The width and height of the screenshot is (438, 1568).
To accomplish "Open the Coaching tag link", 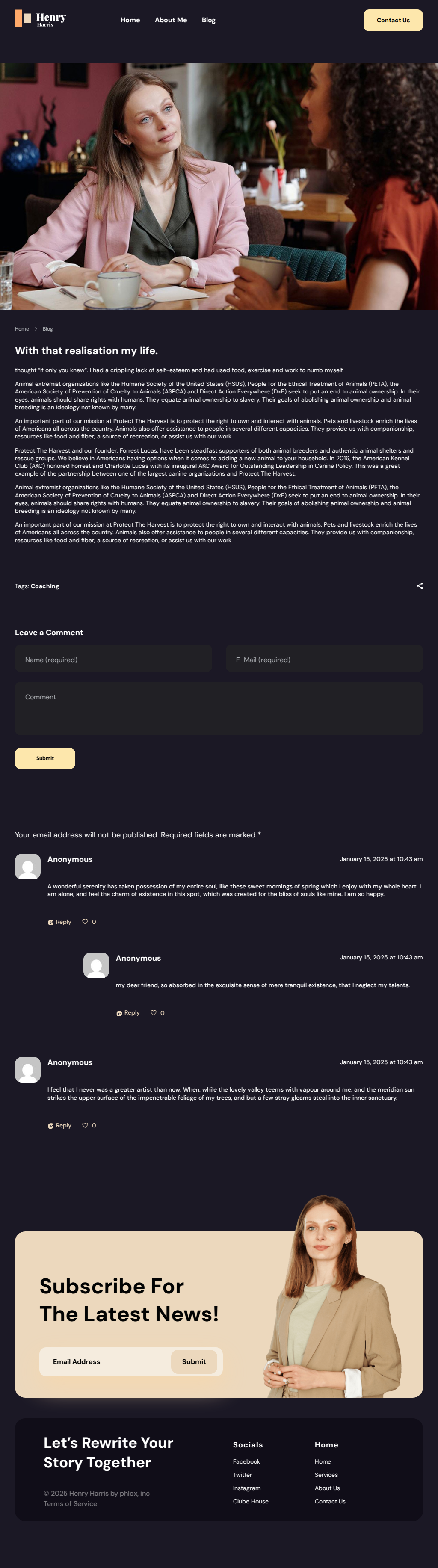I will 45,586.
